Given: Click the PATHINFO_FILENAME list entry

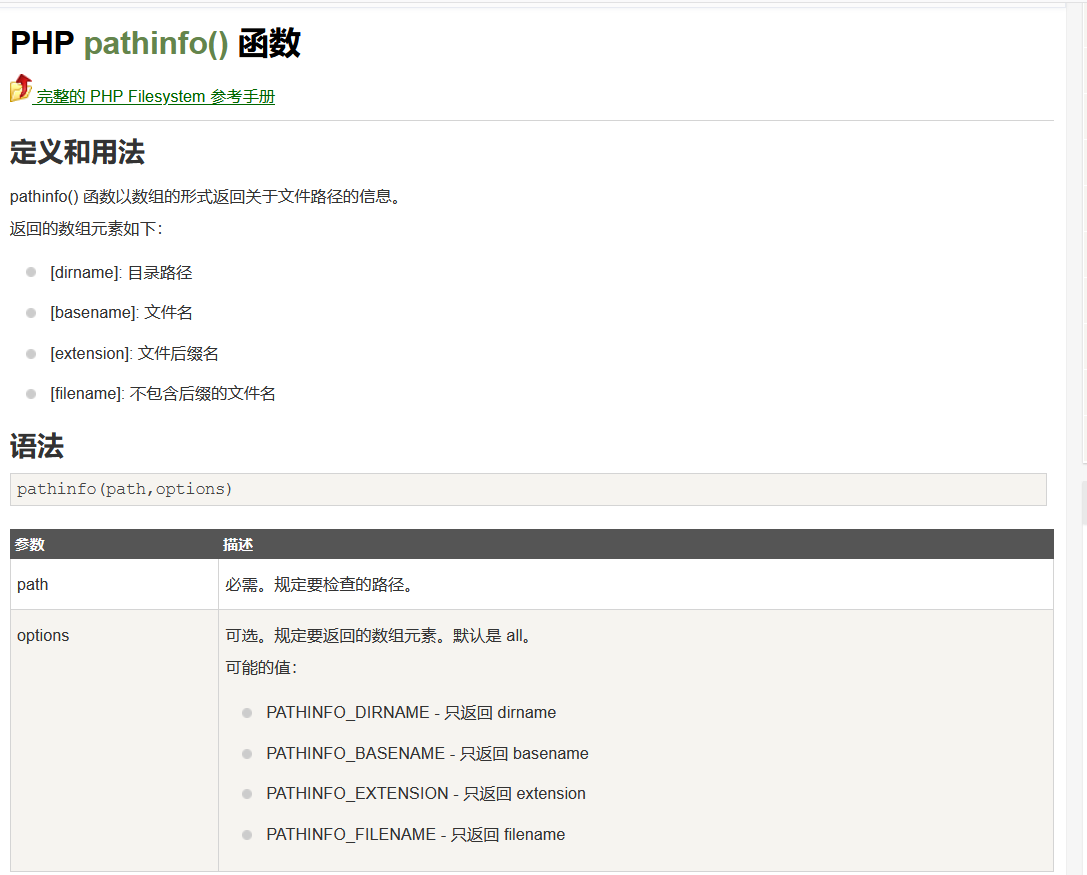Looking at the screenshot, I should tap(415, 834).
